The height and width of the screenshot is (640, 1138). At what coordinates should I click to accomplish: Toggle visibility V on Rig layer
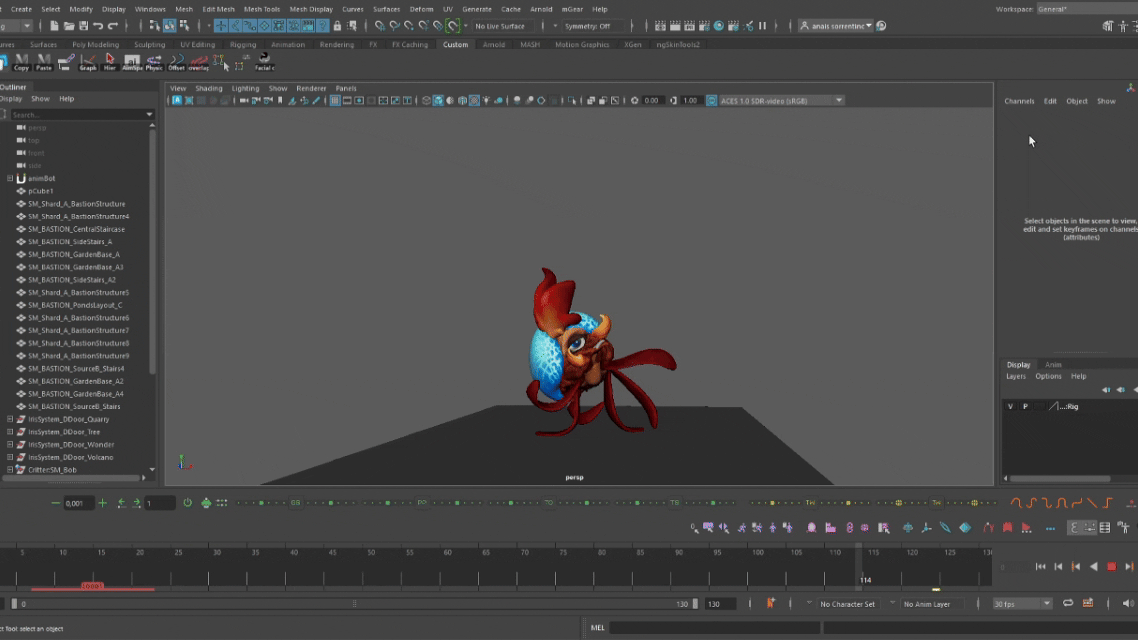point(1010,407)
